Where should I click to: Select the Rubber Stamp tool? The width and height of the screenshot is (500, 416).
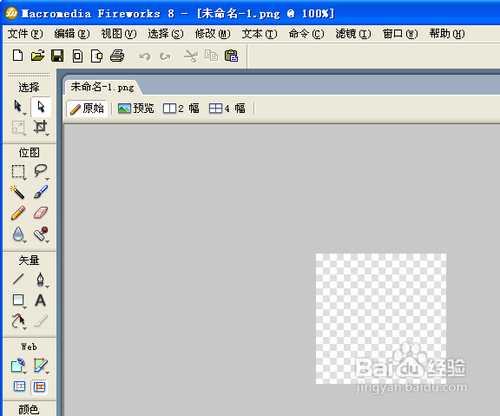[x=41, y=234]
